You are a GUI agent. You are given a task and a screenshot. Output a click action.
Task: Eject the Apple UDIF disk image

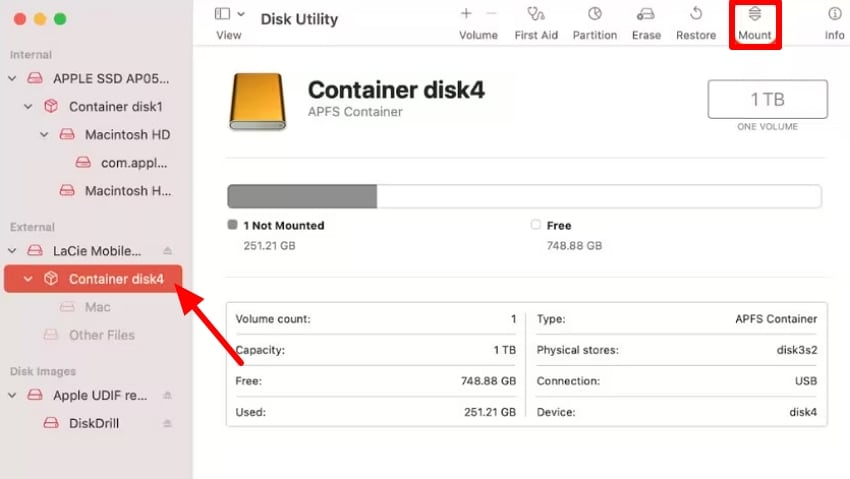(x=168, y=395)
